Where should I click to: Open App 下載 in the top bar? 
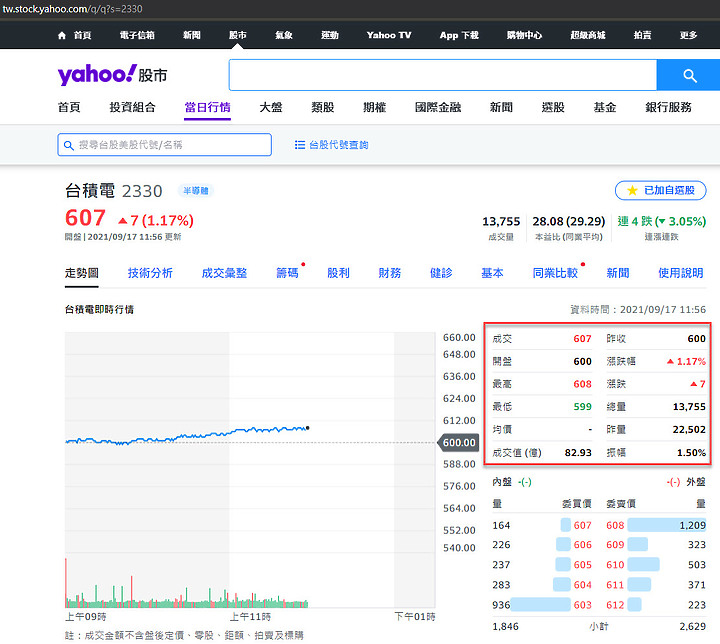click(x=459, y=35)
